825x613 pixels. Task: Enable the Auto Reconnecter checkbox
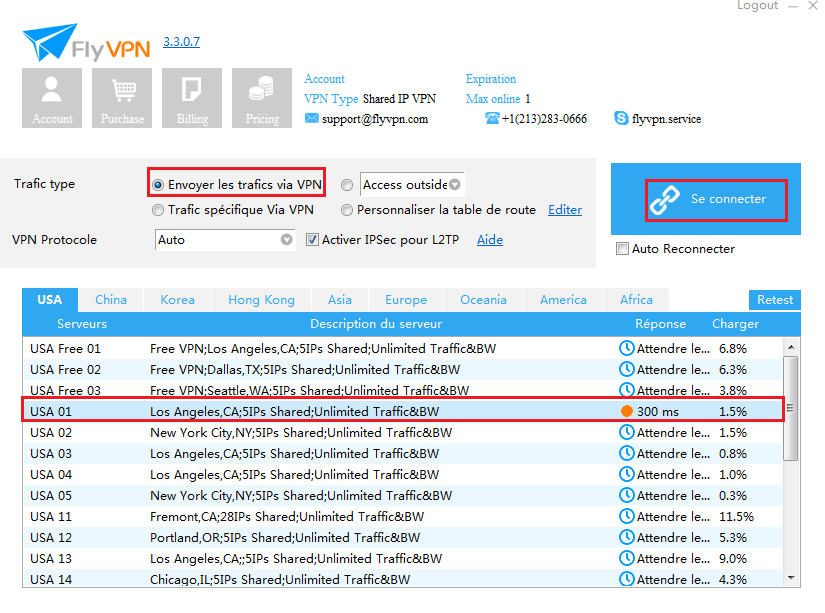[622, 248]
